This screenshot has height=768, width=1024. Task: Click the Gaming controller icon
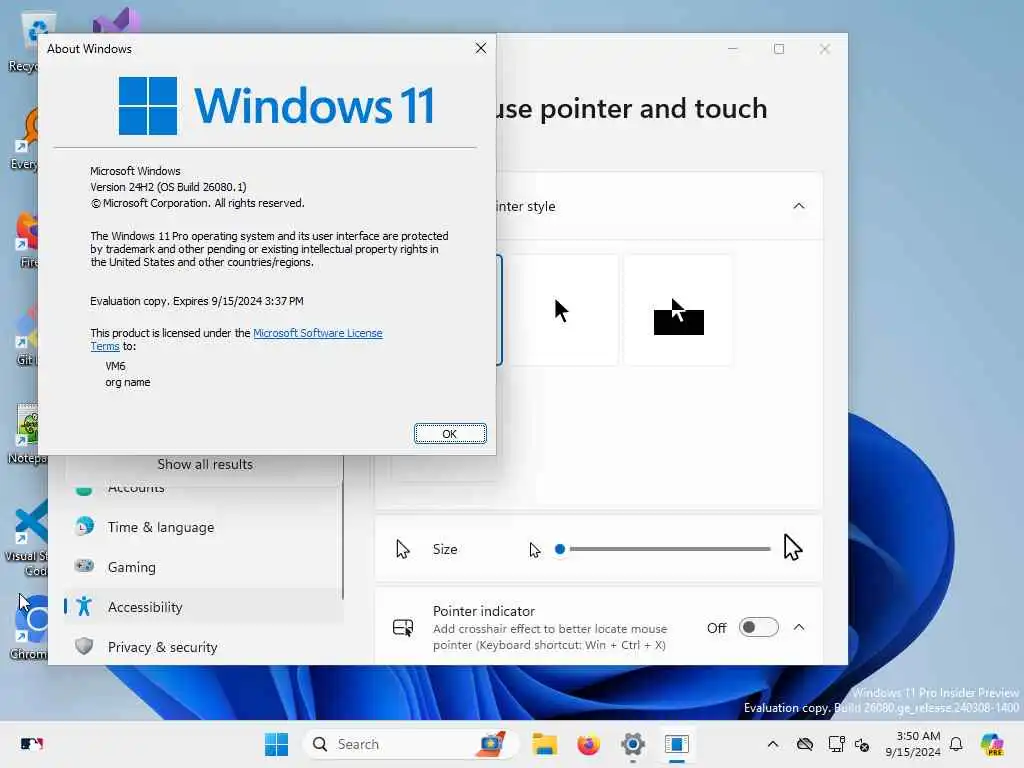coord(84,566)
